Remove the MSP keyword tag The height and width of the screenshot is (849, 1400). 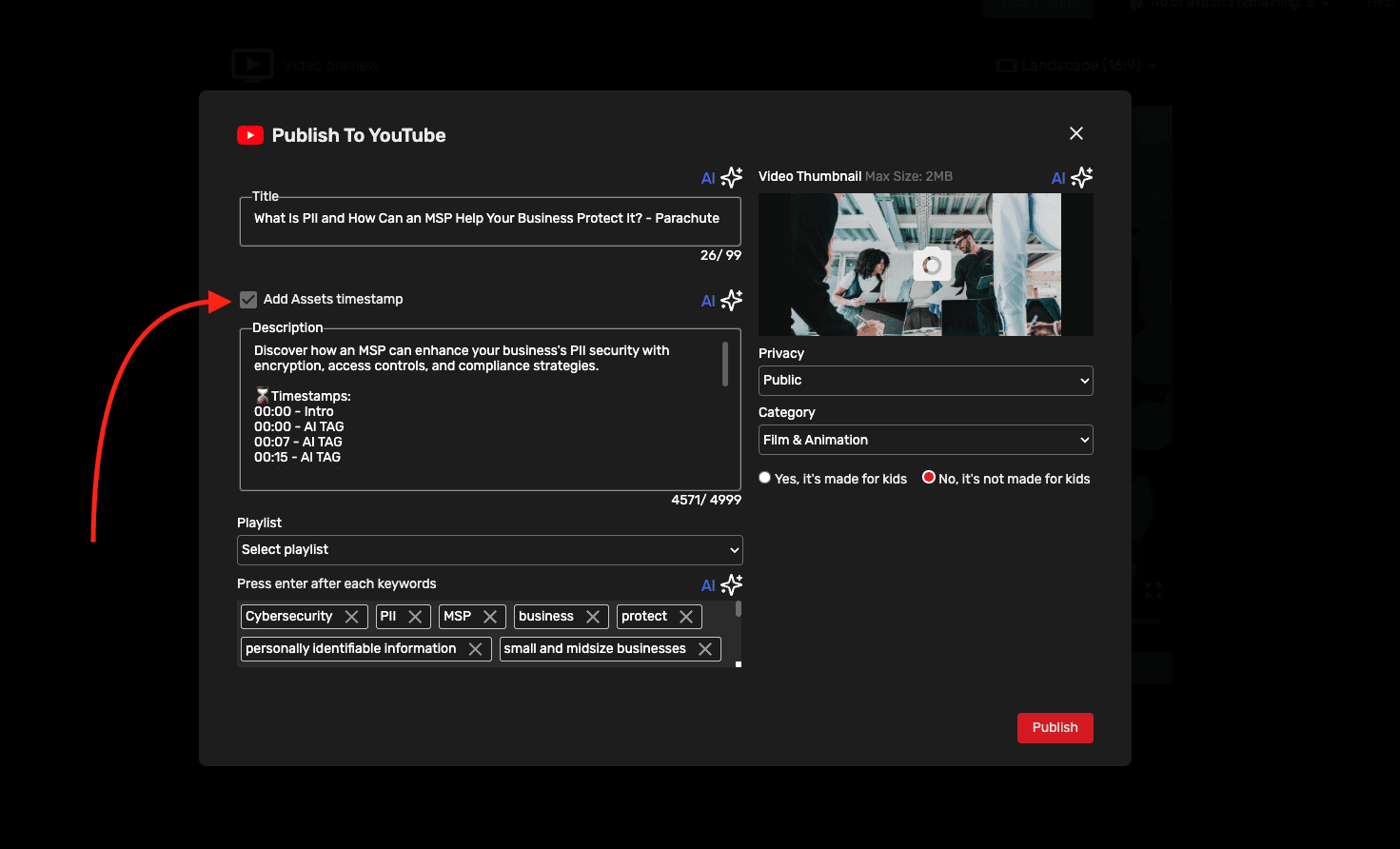coord(490,617)
